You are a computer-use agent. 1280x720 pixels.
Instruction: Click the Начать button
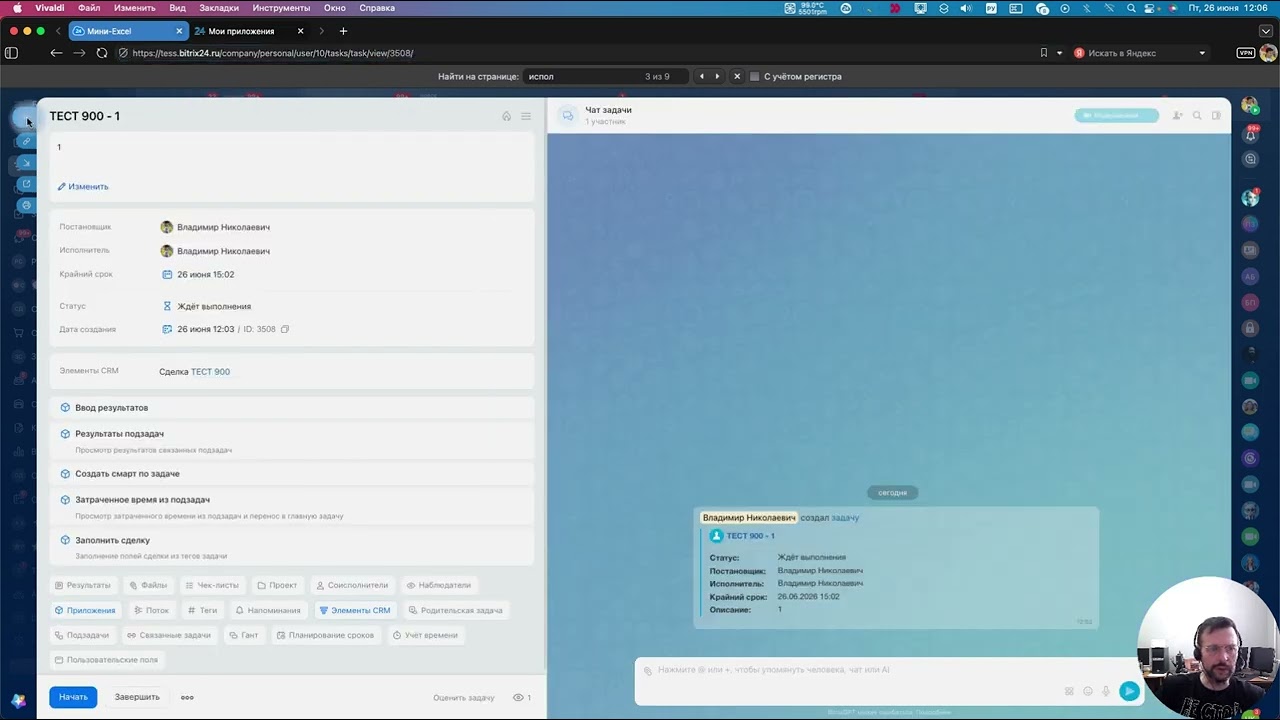click(73, 697)
